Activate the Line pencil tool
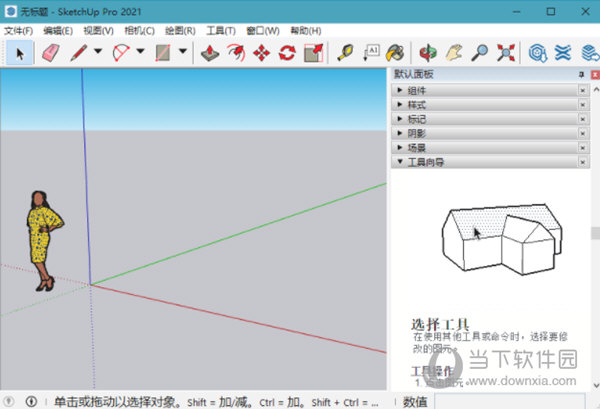This screenshot has width=600, height=409. pos(79,53)
